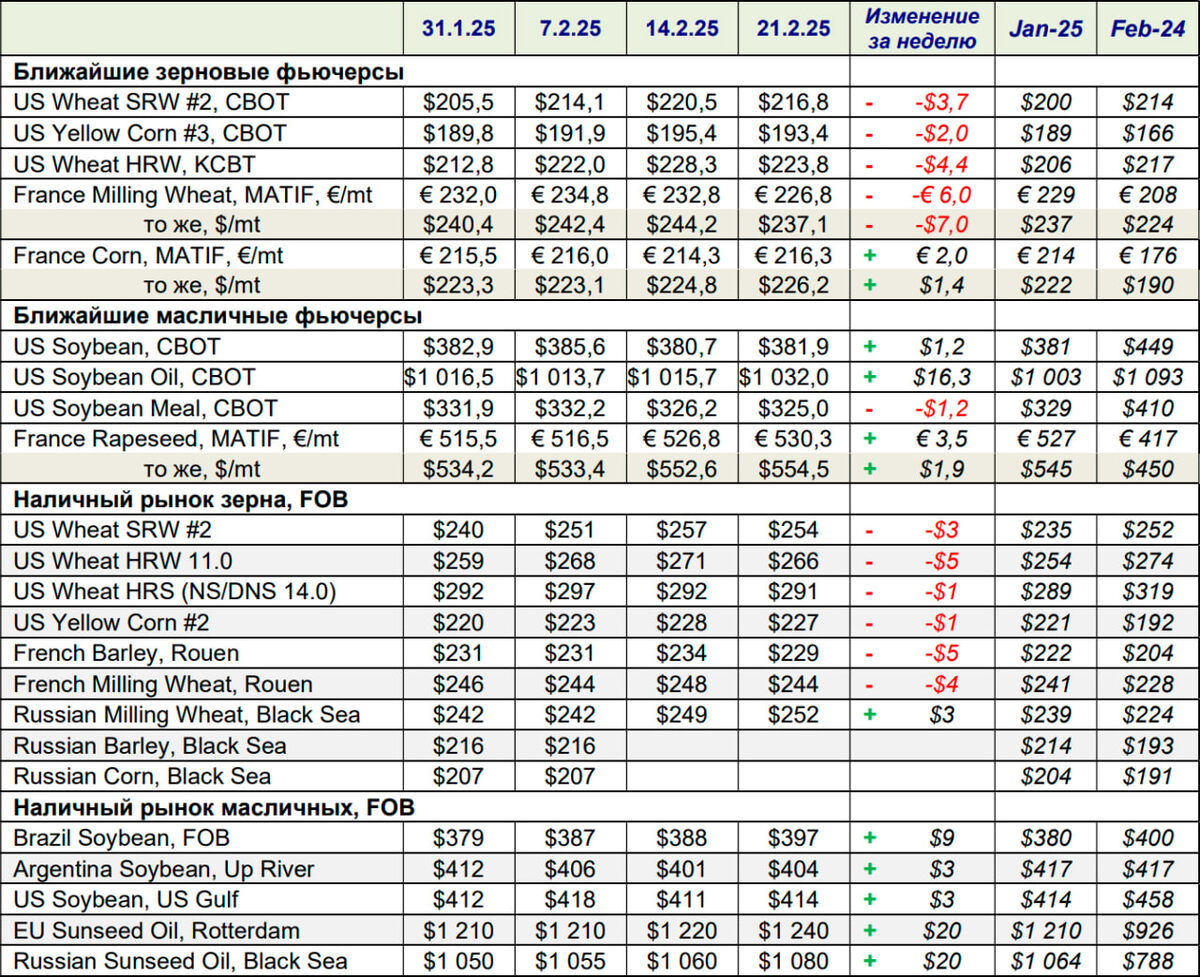Click the US Soybean Meal, CBOT label

[145, 408]
